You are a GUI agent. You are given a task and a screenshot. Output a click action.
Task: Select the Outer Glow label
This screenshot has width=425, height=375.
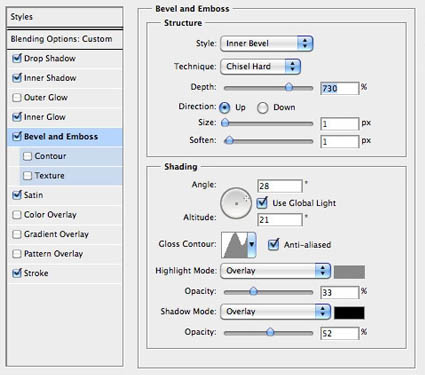(46, 98)
